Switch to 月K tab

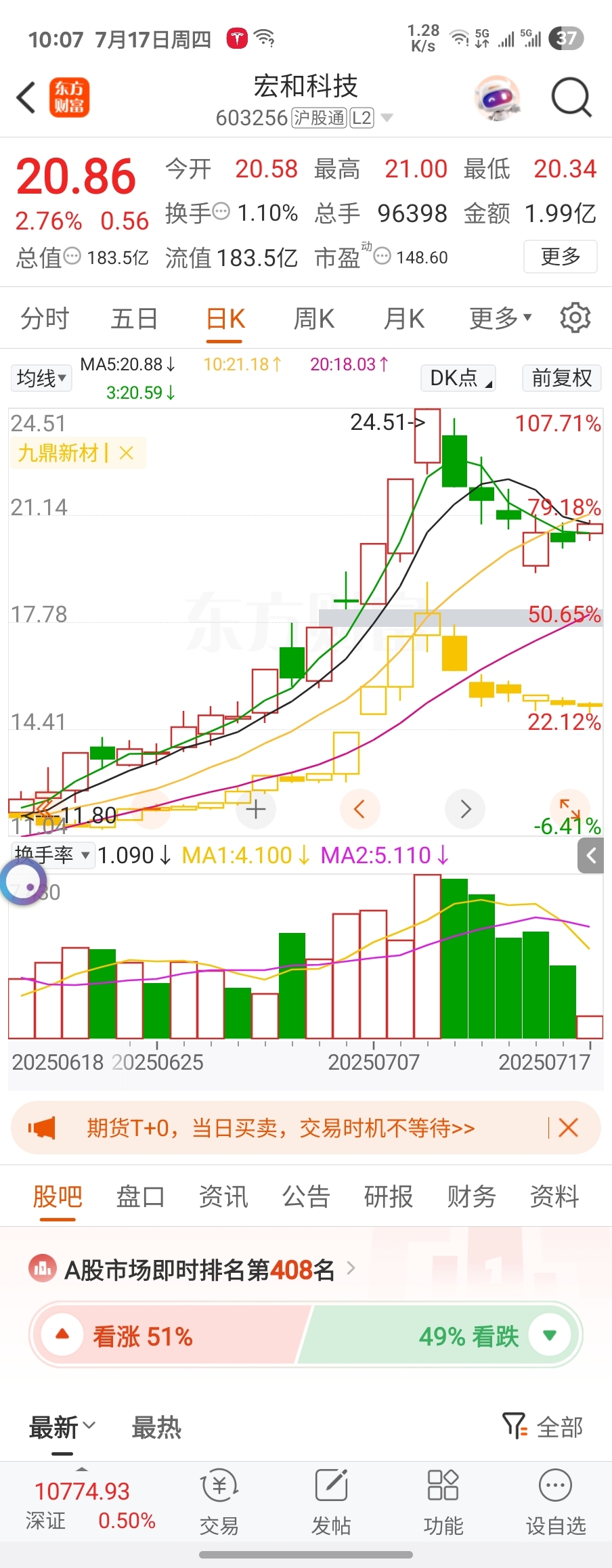[403, 318]
